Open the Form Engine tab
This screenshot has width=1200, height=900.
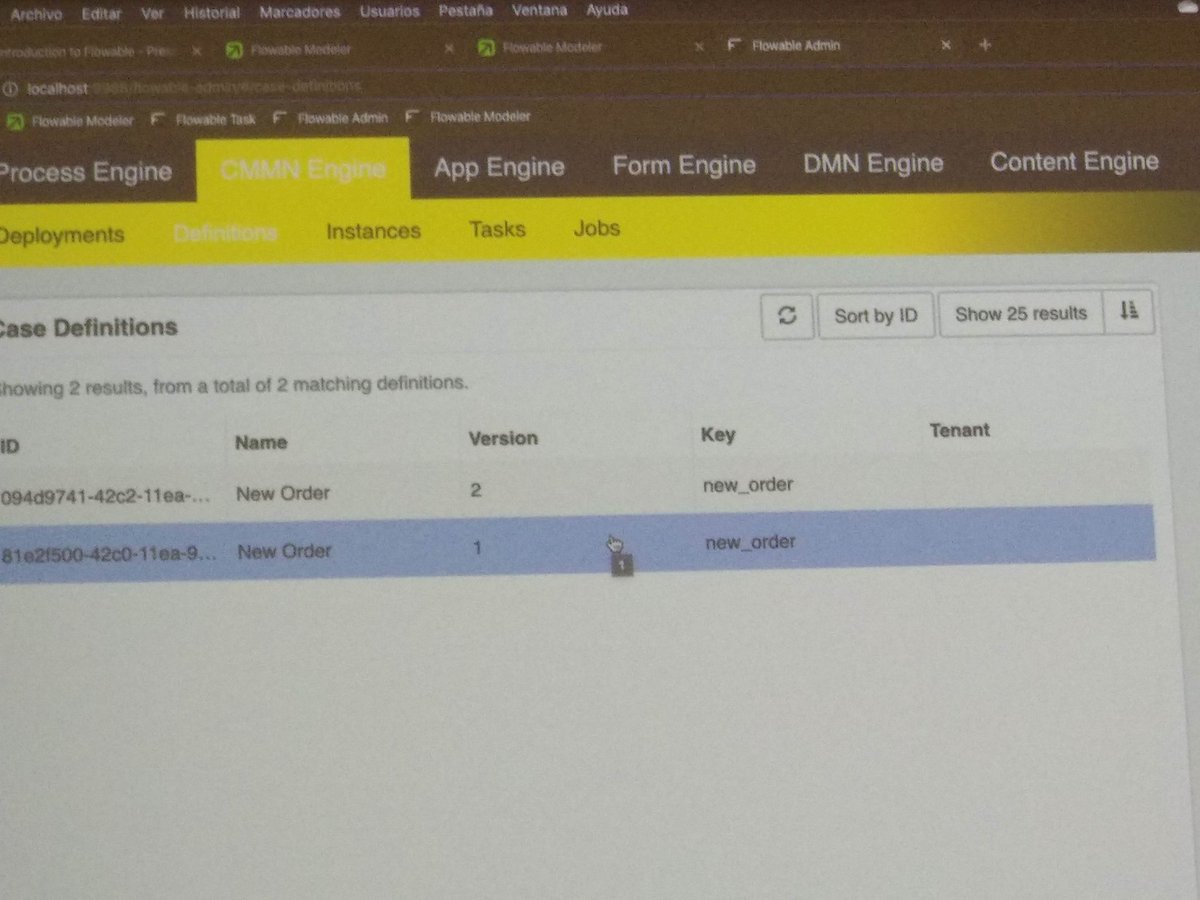[684, 165]
